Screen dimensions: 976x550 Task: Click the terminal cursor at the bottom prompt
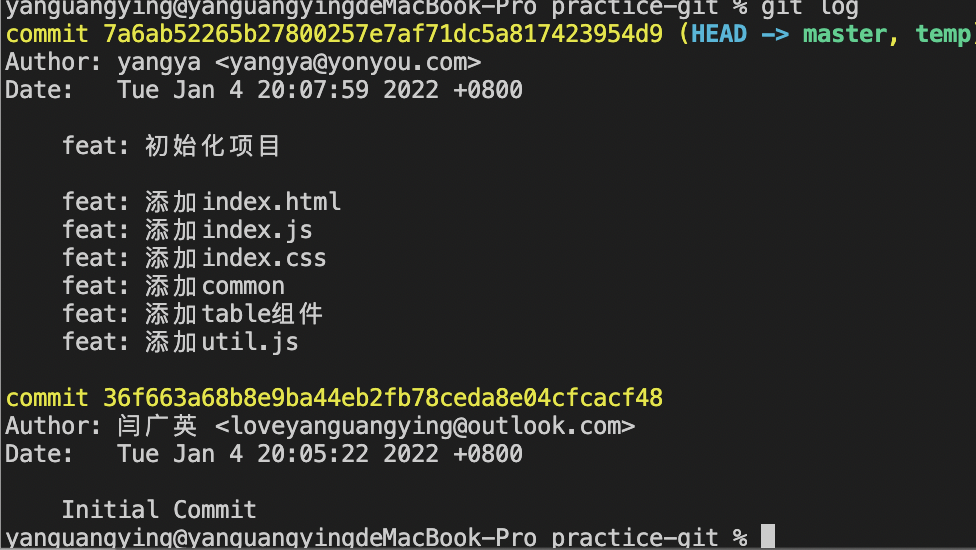click(x=768, y=536)
